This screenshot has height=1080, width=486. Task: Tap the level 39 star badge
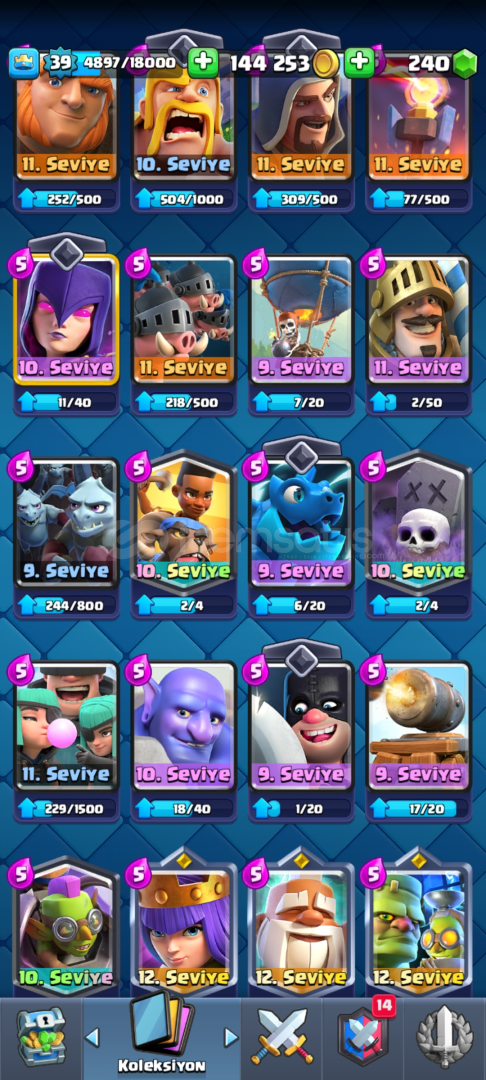click(x=61, y=63)
